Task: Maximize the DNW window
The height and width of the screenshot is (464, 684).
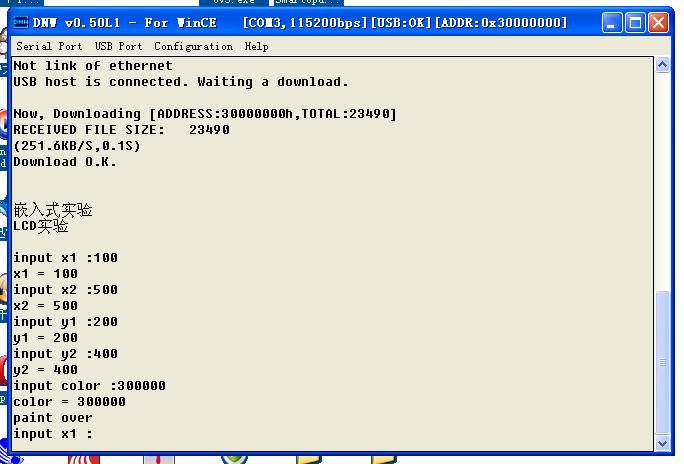Action: [x=635, y=23]
